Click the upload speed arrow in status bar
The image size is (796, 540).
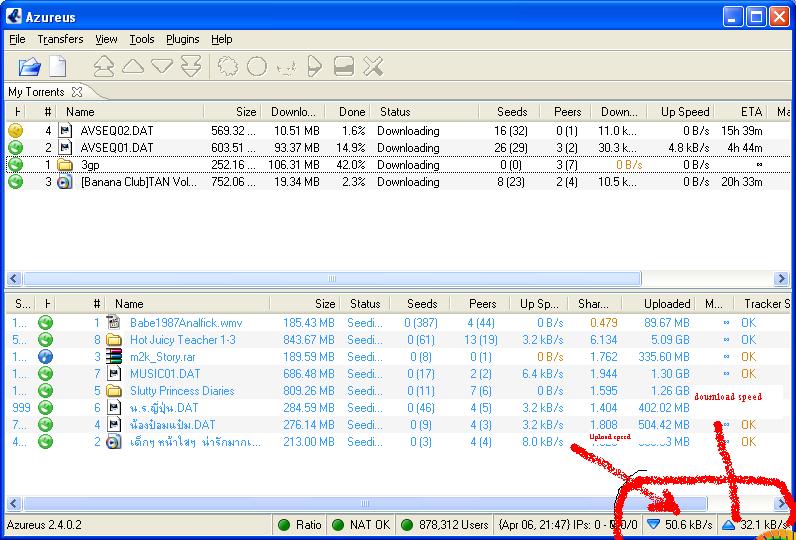(729, 525)
